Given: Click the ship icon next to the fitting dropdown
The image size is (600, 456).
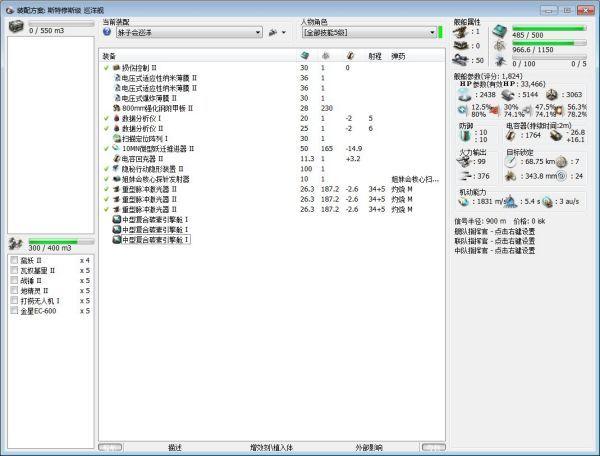Looking at the screenshot, I should 272,32.
